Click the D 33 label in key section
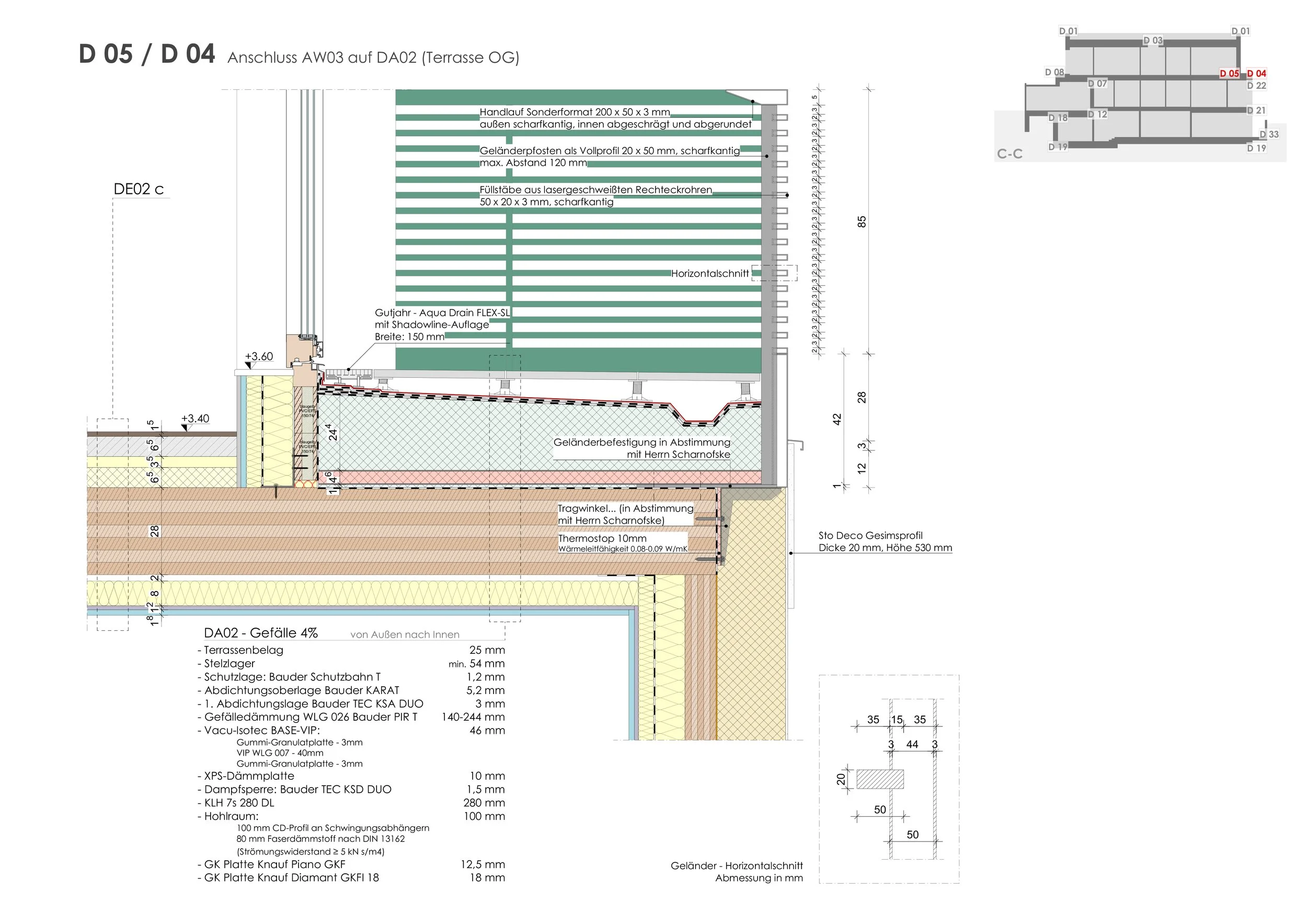Viewport: 1307px width, 924px height. tap(1269, 134)
